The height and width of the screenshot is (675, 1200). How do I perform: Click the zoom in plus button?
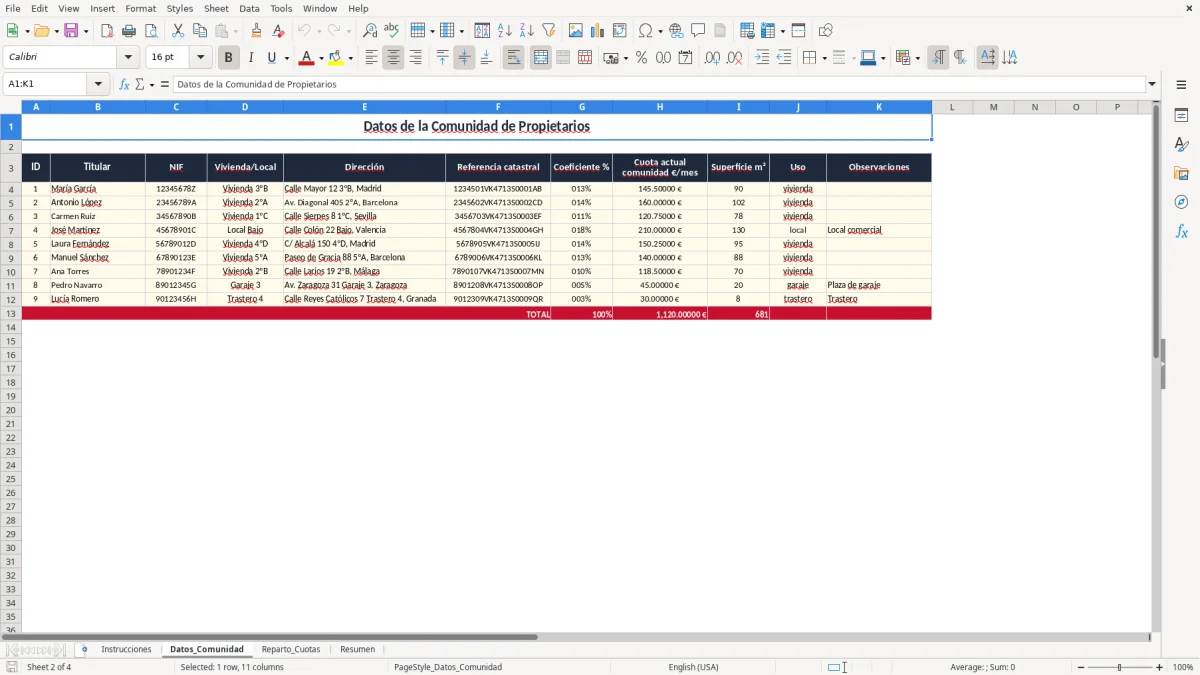[1159, 667]
